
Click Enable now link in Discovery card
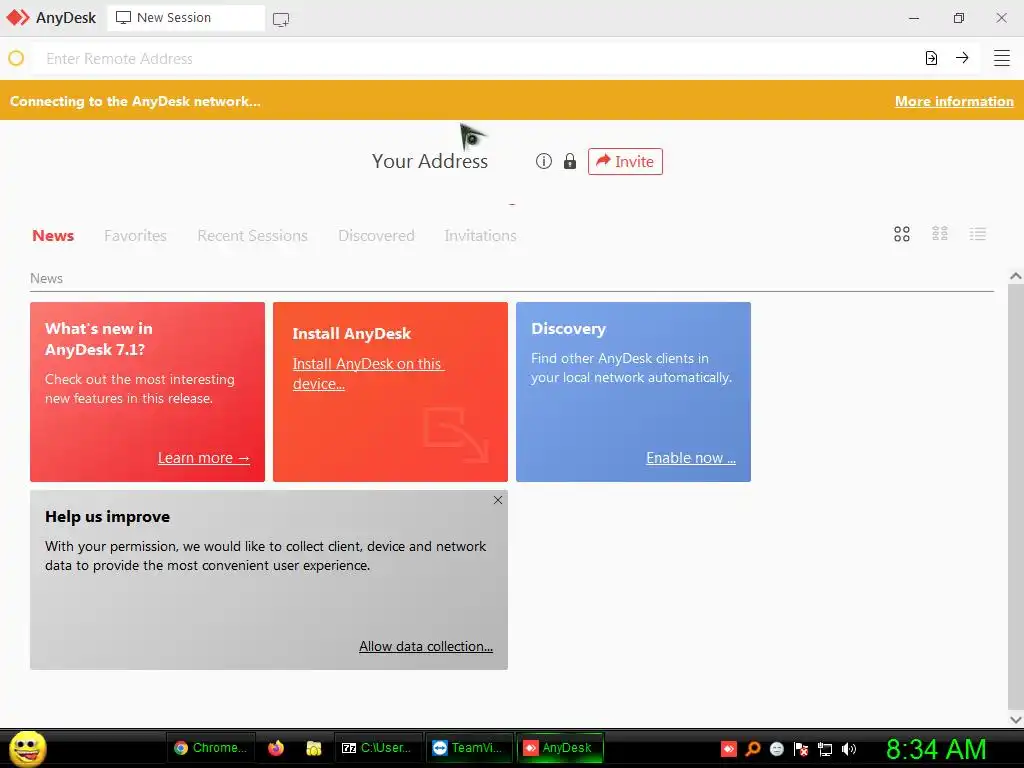(x=691, y=458)
